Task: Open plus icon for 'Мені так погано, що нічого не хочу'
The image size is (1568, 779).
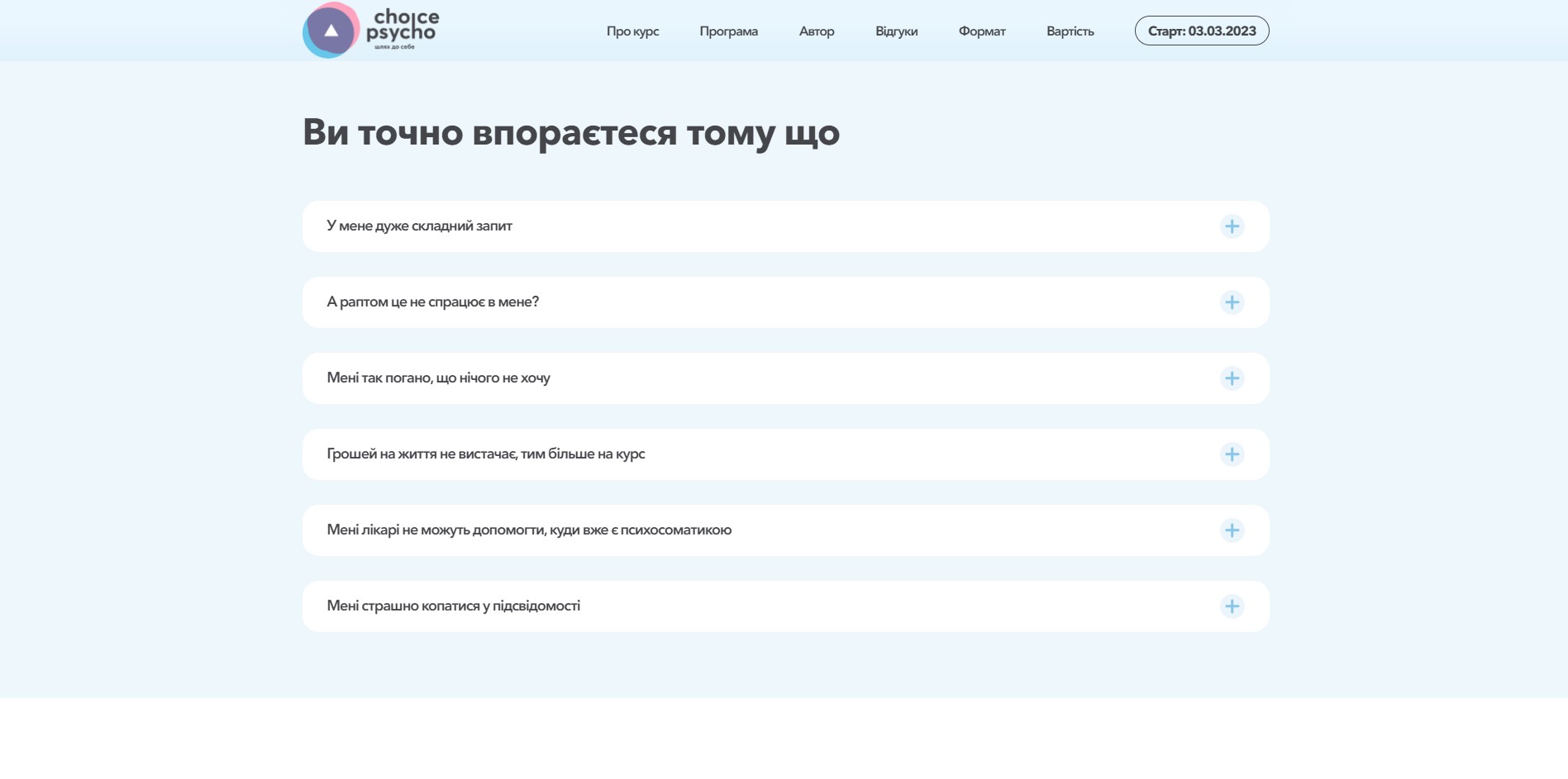Action: coord(1232,378)
